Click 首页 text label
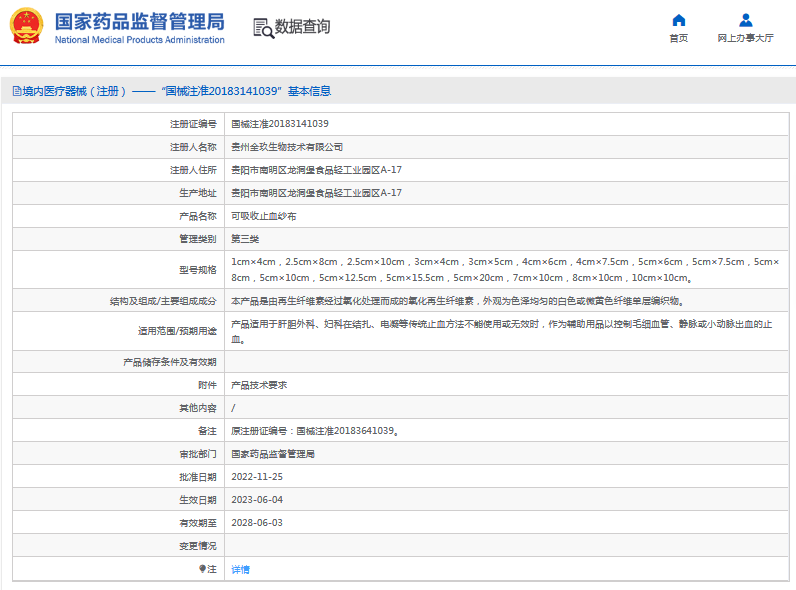The width and height of the screenshot is (796, 590). pos(679,38)
